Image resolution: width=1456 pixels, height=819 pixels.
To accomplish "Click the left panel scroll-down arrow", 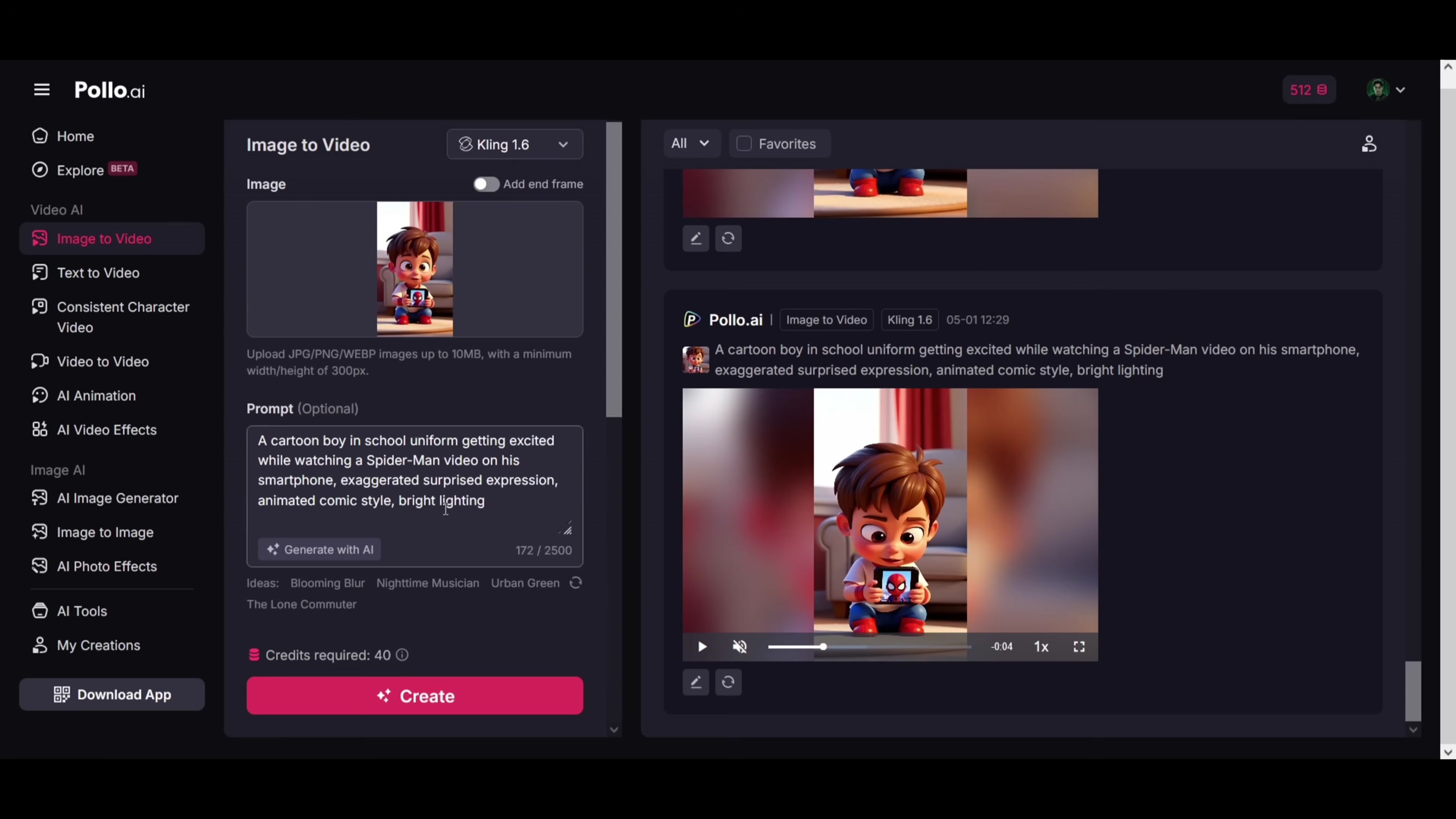I will coord(614,730).
